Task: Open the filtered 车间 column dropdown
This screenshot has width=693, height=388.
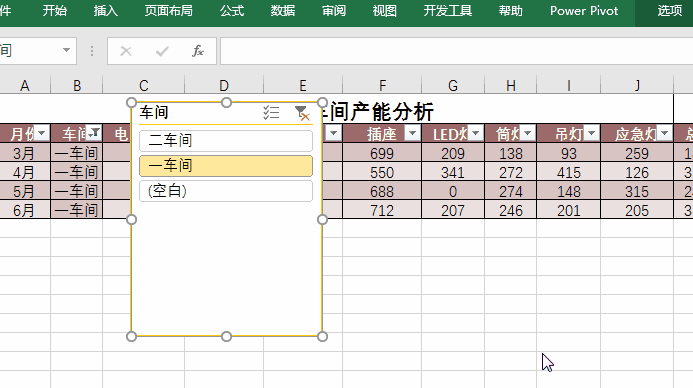Action: click(x=94, y=133)
